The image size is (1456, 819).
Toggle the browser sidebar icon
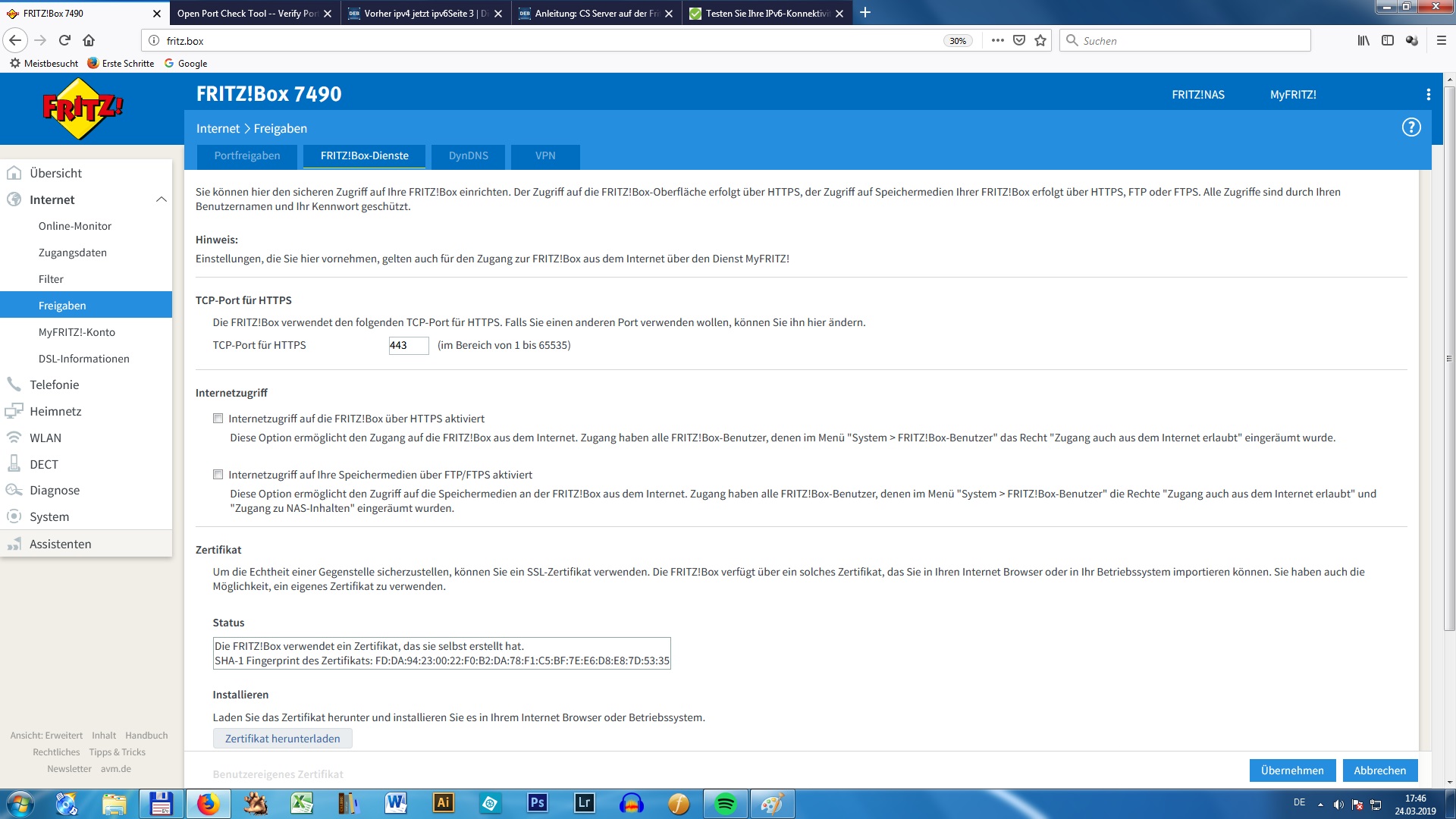click(x=1388, y=40)
